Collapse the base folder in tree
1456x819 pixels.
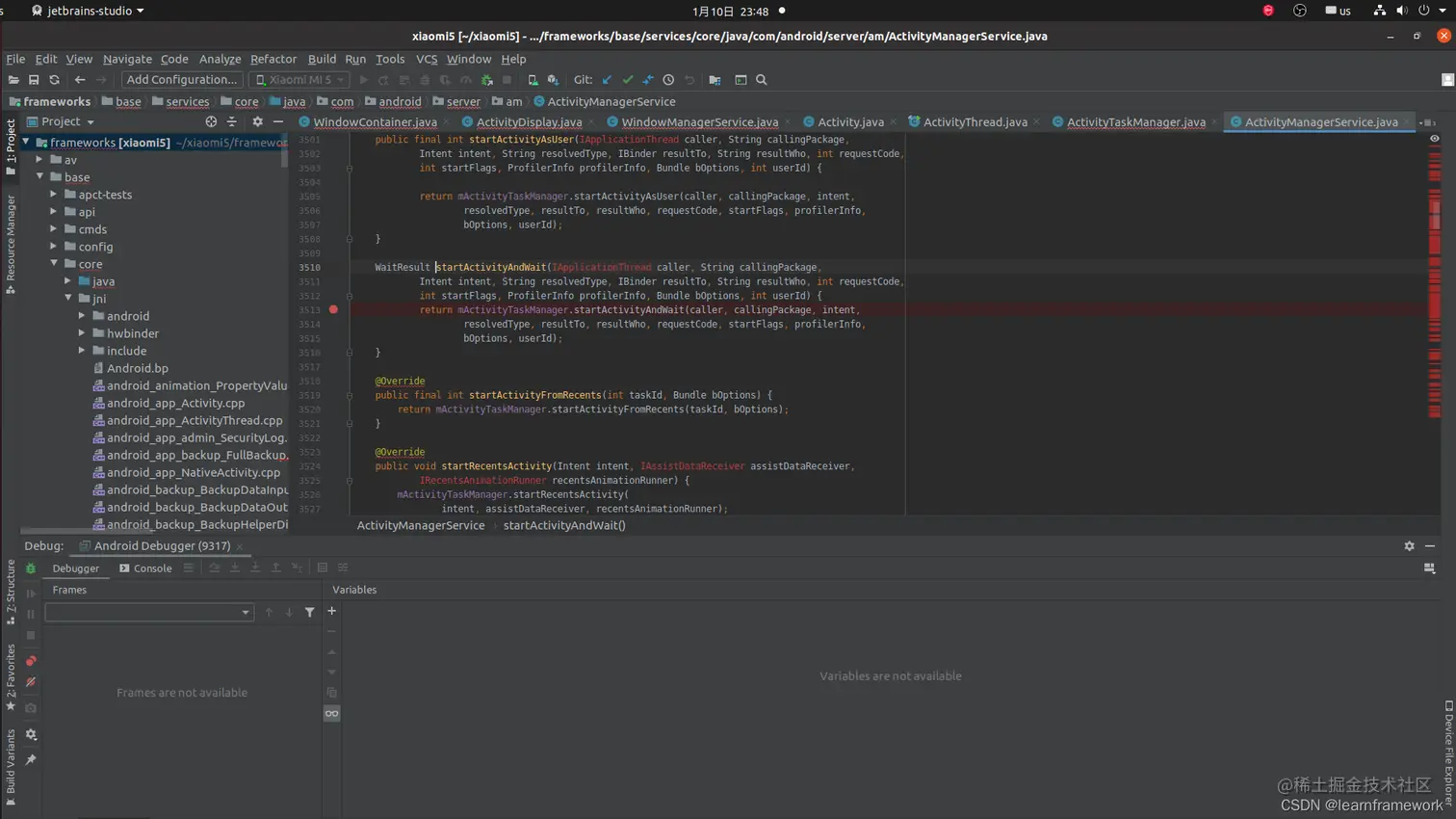click(40, 177)
